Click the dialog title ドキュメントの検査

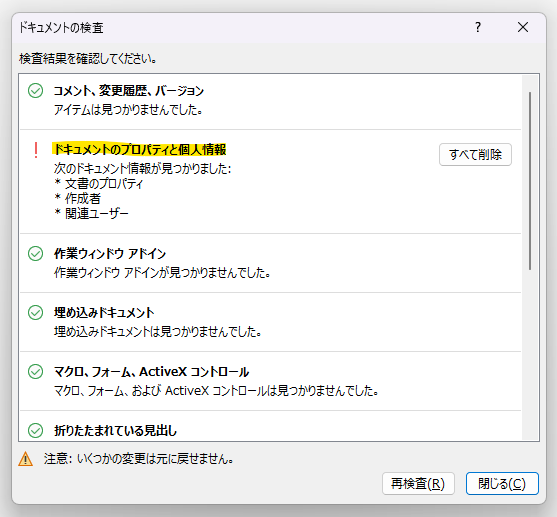(61, 27)
